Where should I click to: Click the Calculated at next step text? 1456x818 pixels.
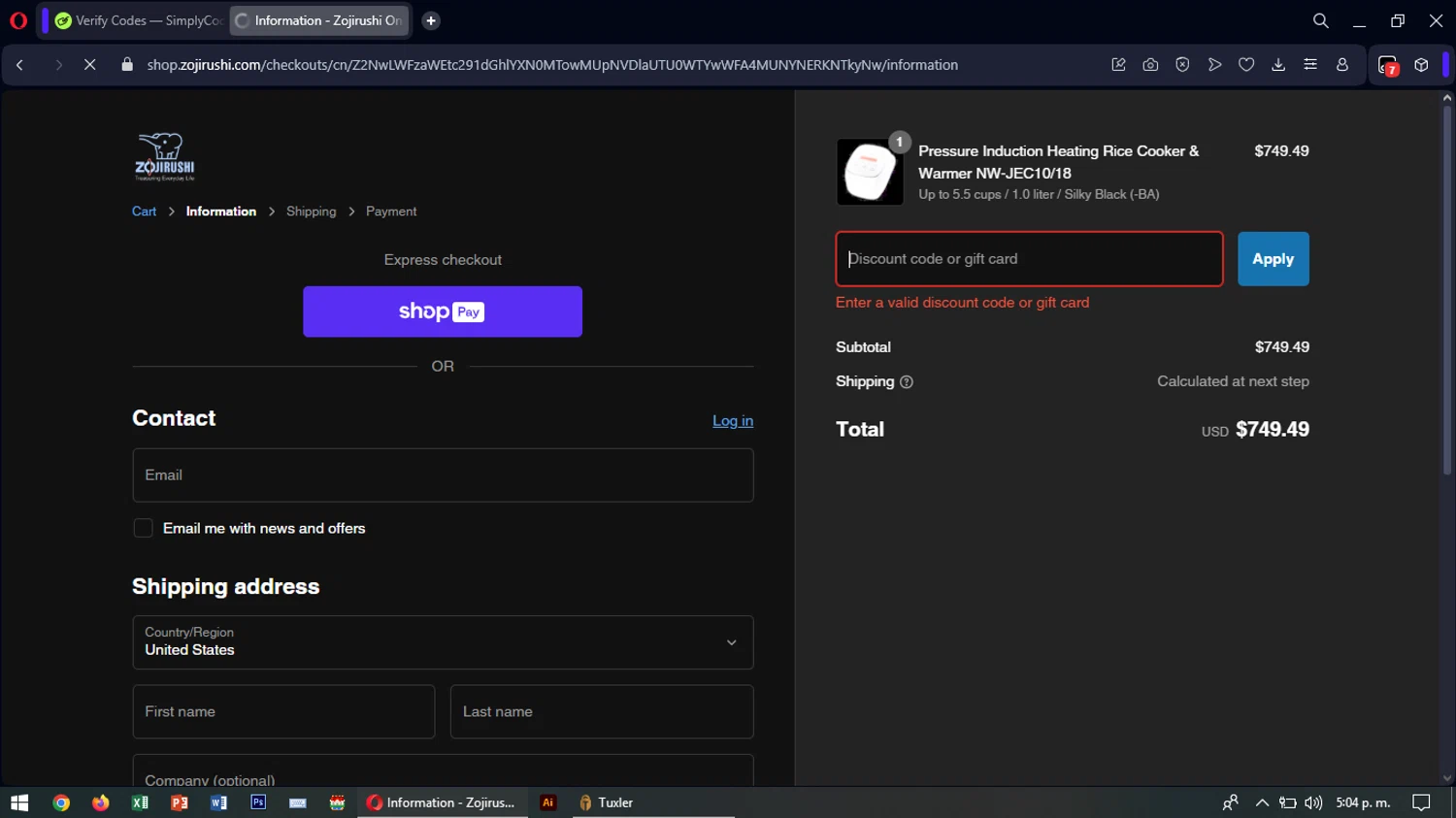click(1233, 382)
